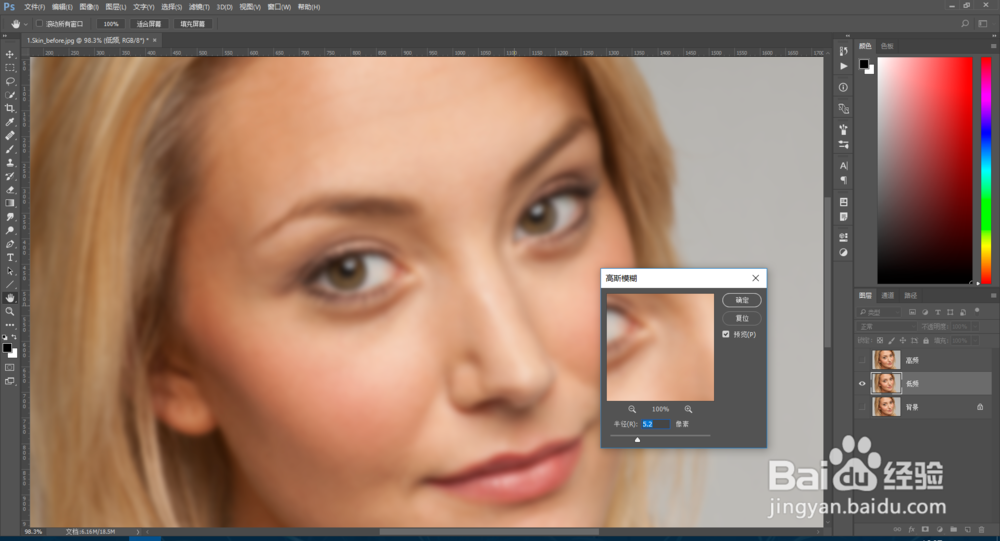Click the 适合屏幕 button

coord(149,24)
